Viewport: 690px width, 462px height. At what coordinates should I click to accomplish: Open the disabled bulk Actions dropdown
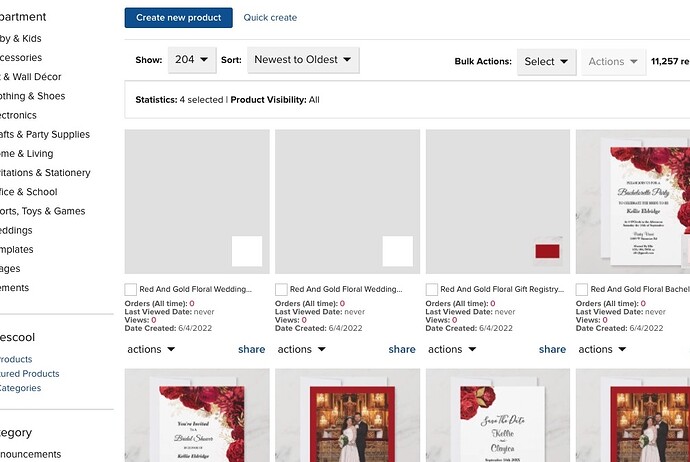coord(613,62)
